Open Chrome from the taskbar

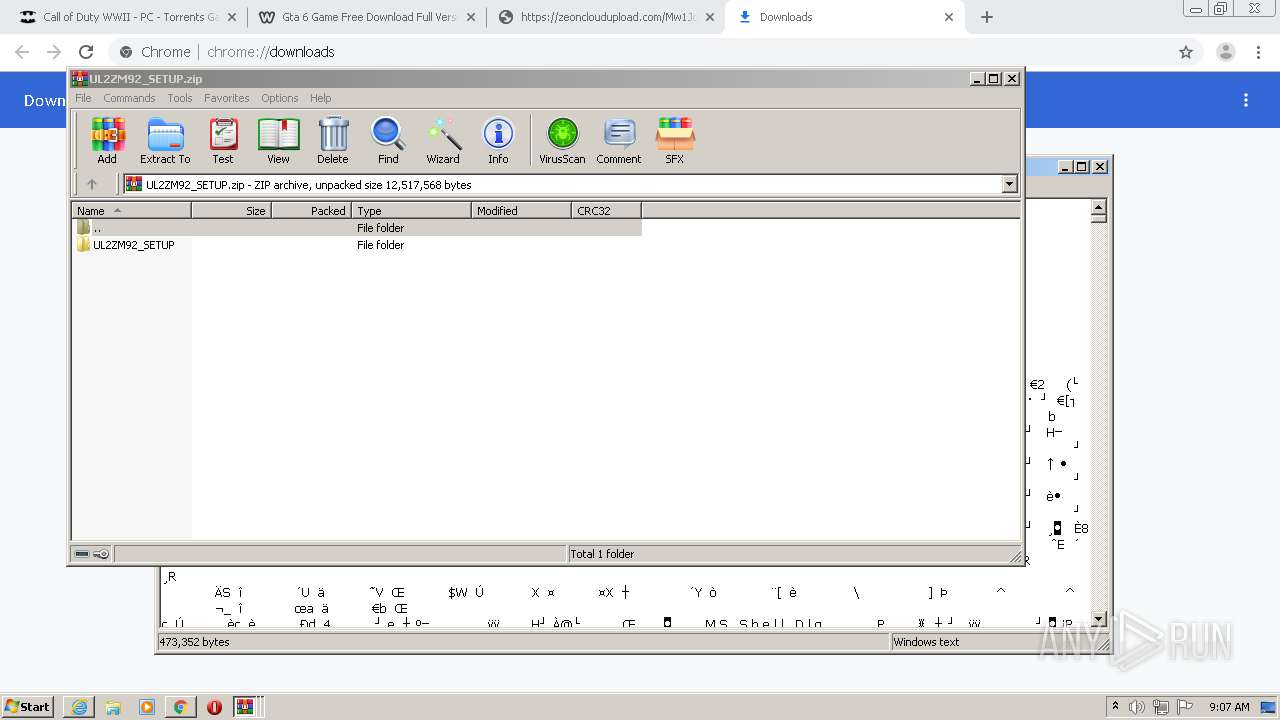[180, 707]
